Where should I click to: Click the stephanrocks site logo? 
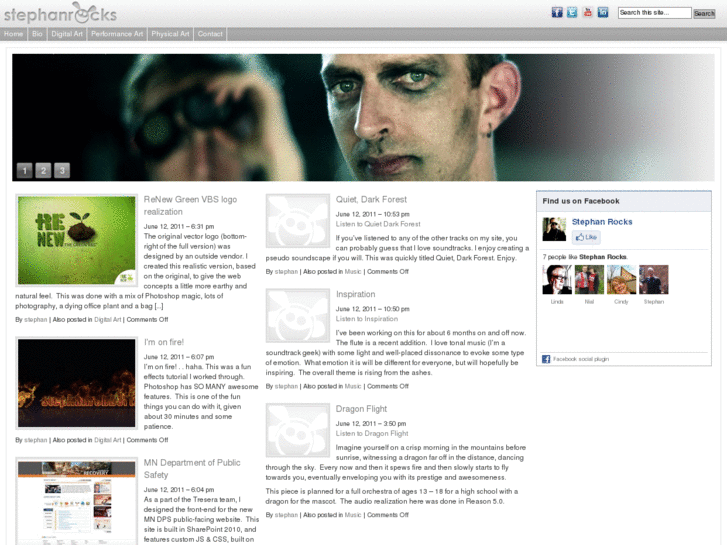pos(60,13)
